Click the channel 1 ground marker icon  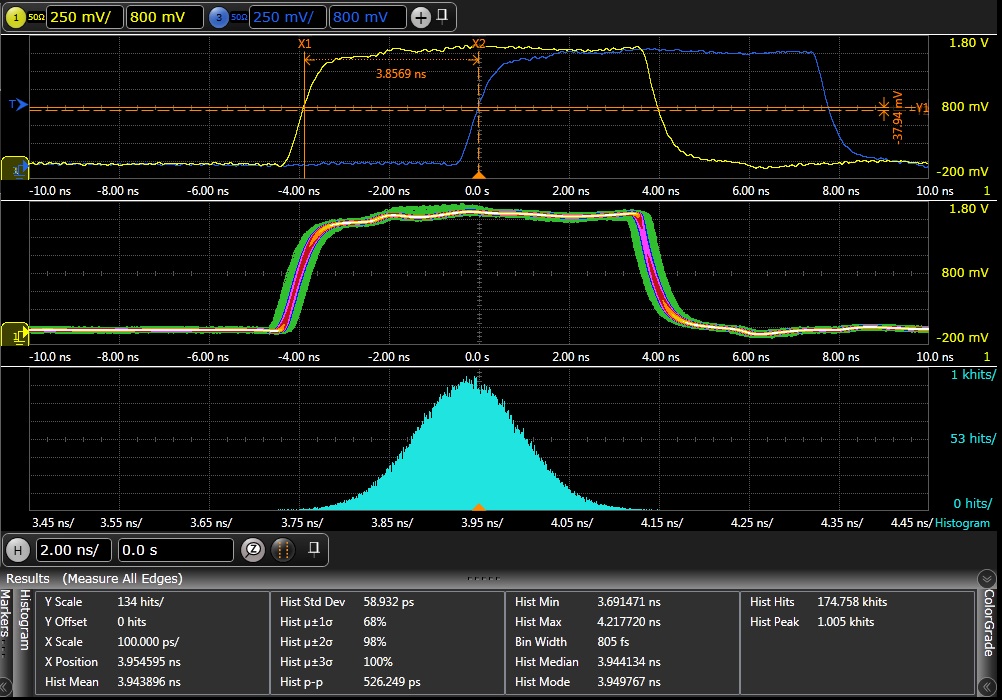click(x=17, y=170)
